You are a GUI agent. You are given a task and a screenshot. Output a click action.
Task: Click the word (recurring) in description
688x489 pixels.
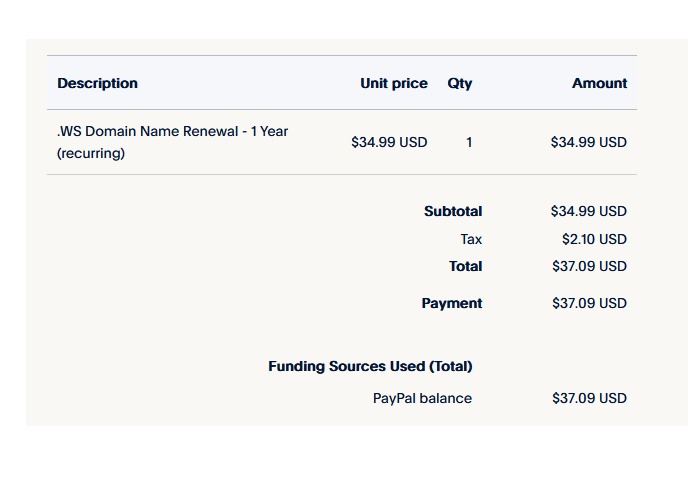[x=91, y=153]
